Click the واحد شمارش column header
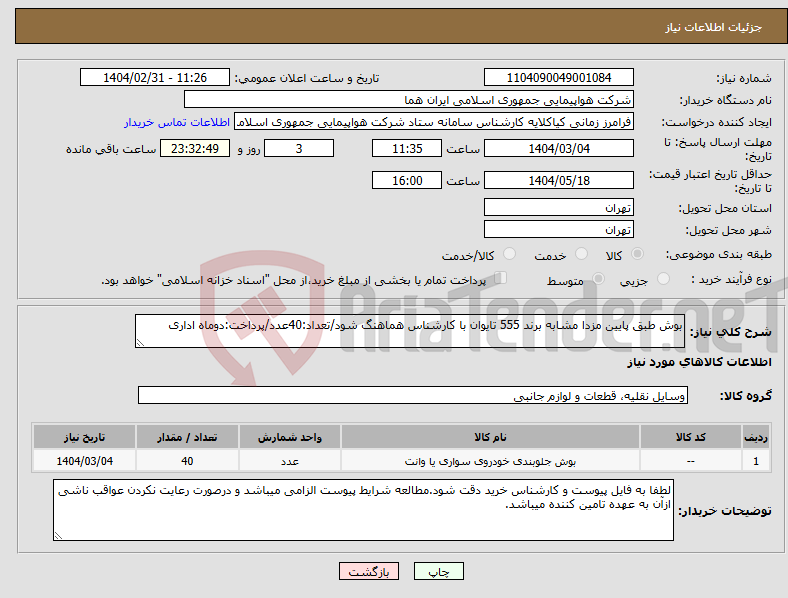 290,437
